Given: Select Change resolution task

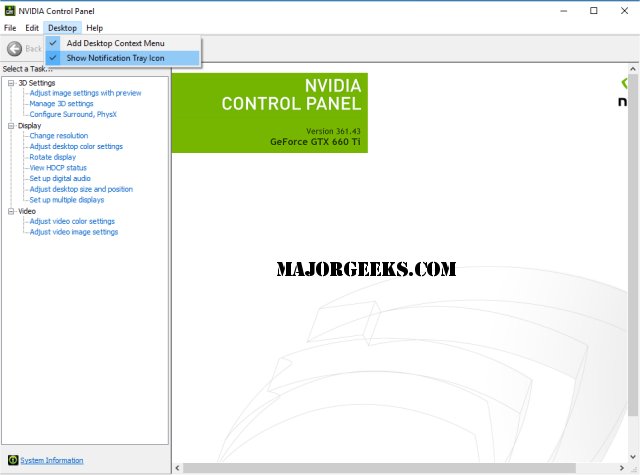Looking at the screenshot, I should click(59, 135).
